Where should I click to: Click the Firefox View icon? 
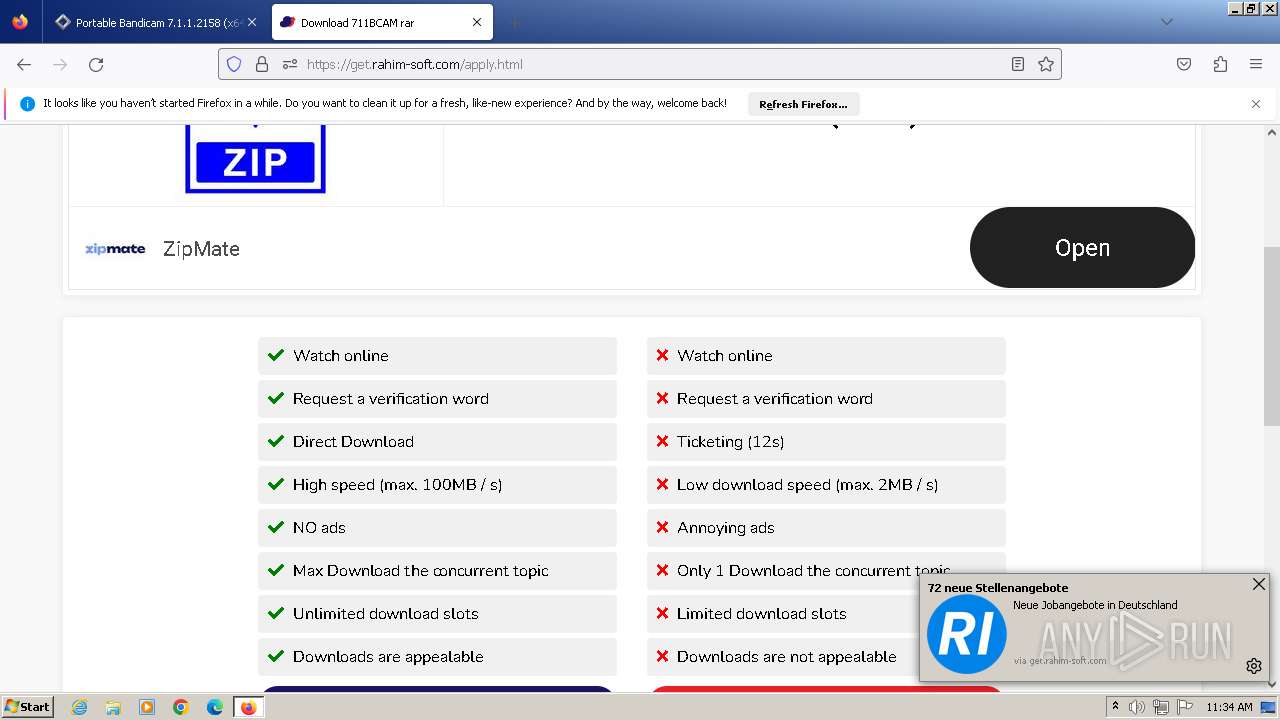point(20,22)
